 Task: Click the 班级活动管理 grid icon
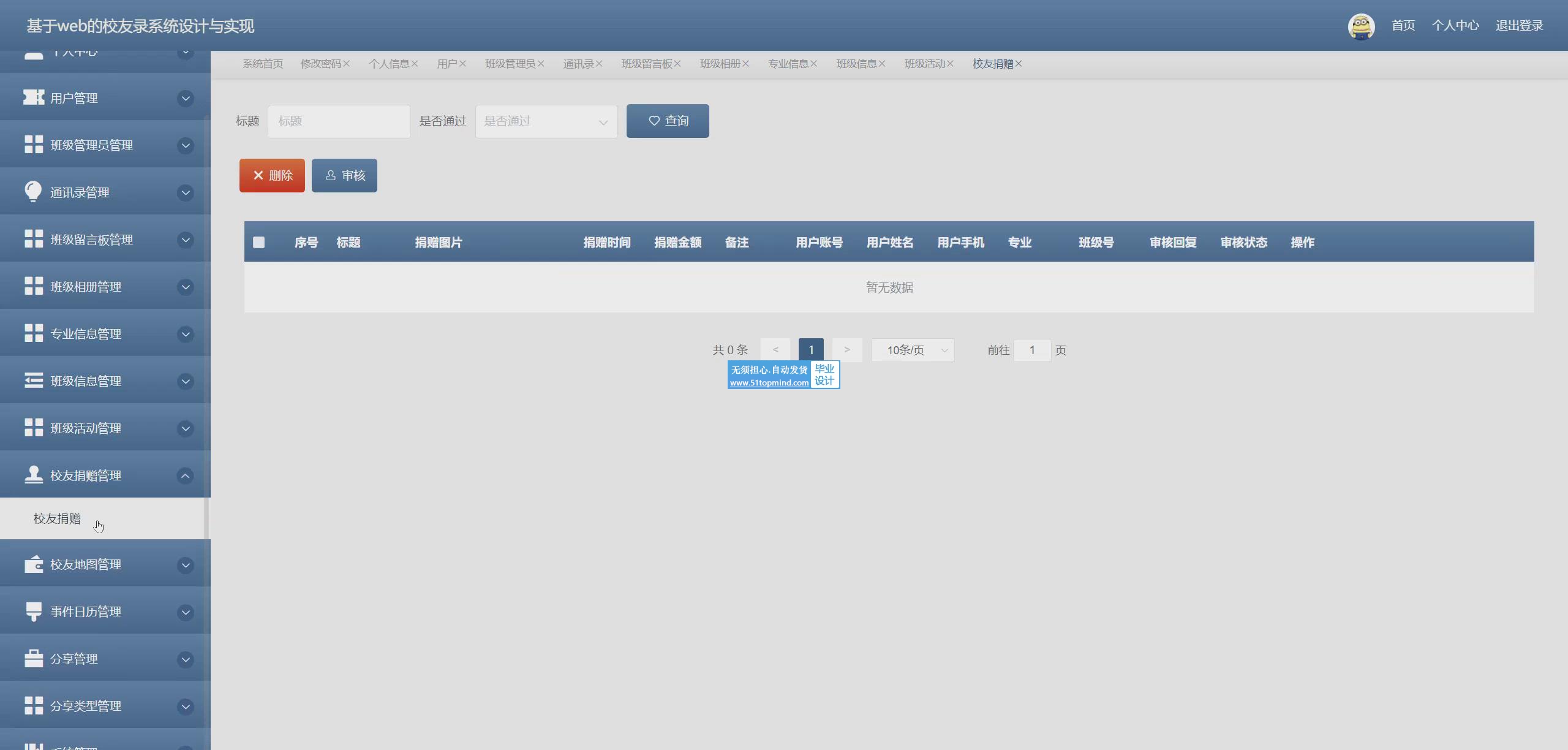(x=34, y=428)
